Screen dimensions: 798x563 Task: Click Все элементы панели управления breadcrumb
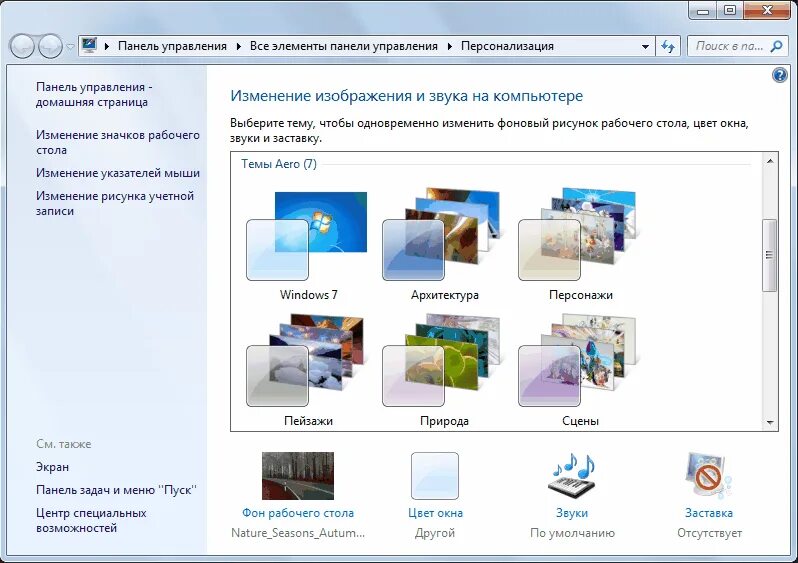click(344, 46)
